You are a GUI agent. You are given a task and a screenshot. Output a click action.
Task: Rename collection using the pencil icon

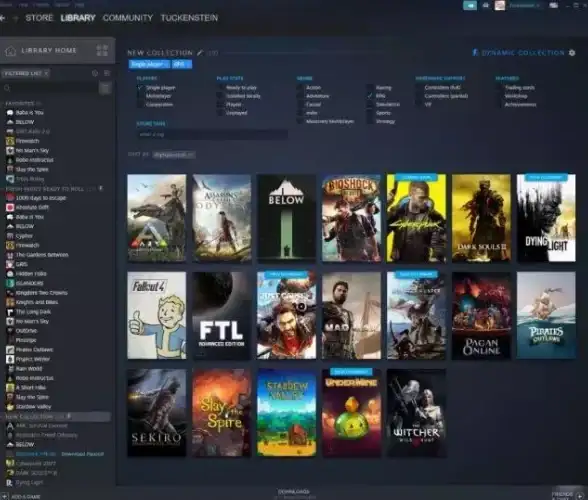point(200,53)
